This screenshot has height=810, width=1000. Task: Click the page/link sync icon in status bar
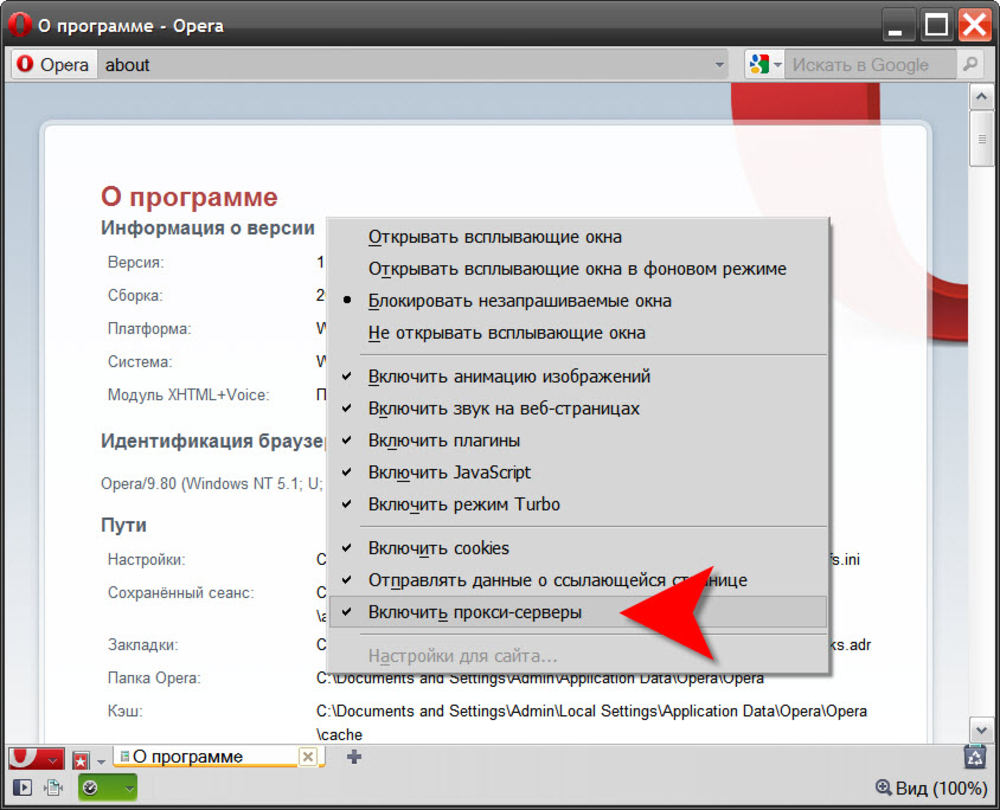pyautogui.click(x=54, y=788)
